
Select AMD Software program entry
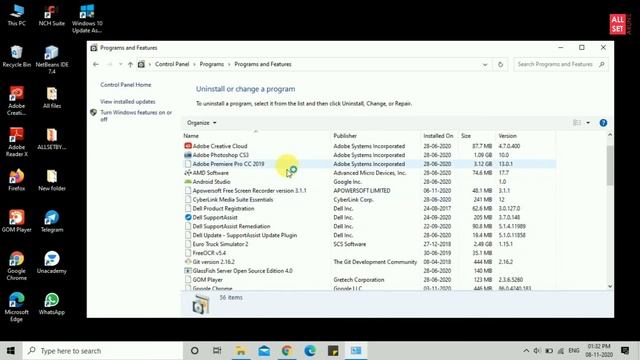[x=369, y=173]
